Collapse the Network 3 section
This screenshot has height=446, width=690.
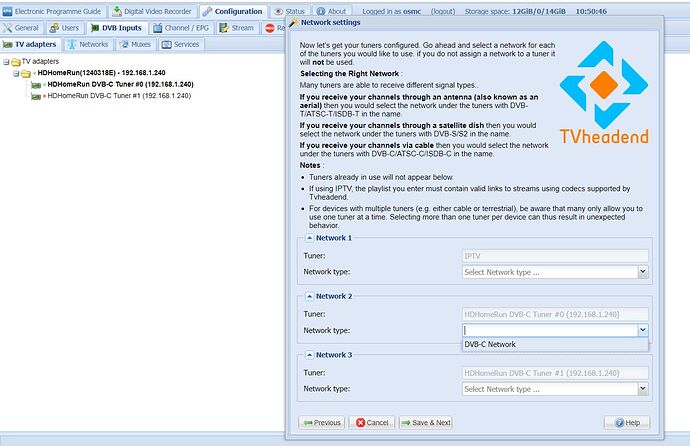pyautogui.click(x=309, y=355)
